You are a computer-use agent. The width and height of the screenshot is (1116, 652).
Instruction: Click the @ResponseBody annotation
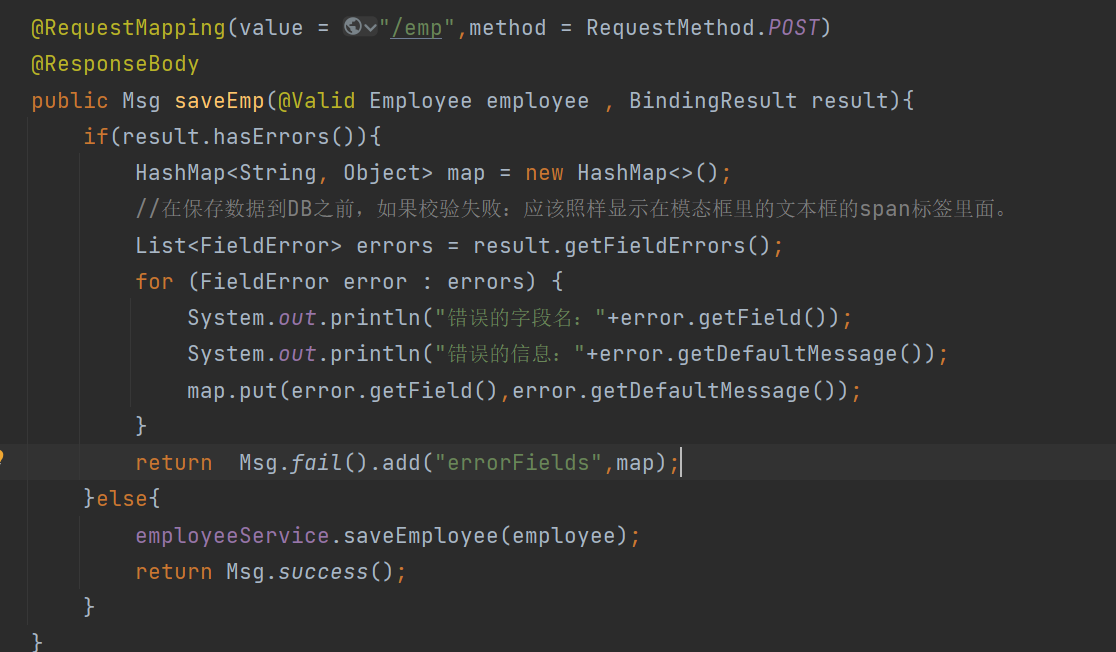click(115, 64)
